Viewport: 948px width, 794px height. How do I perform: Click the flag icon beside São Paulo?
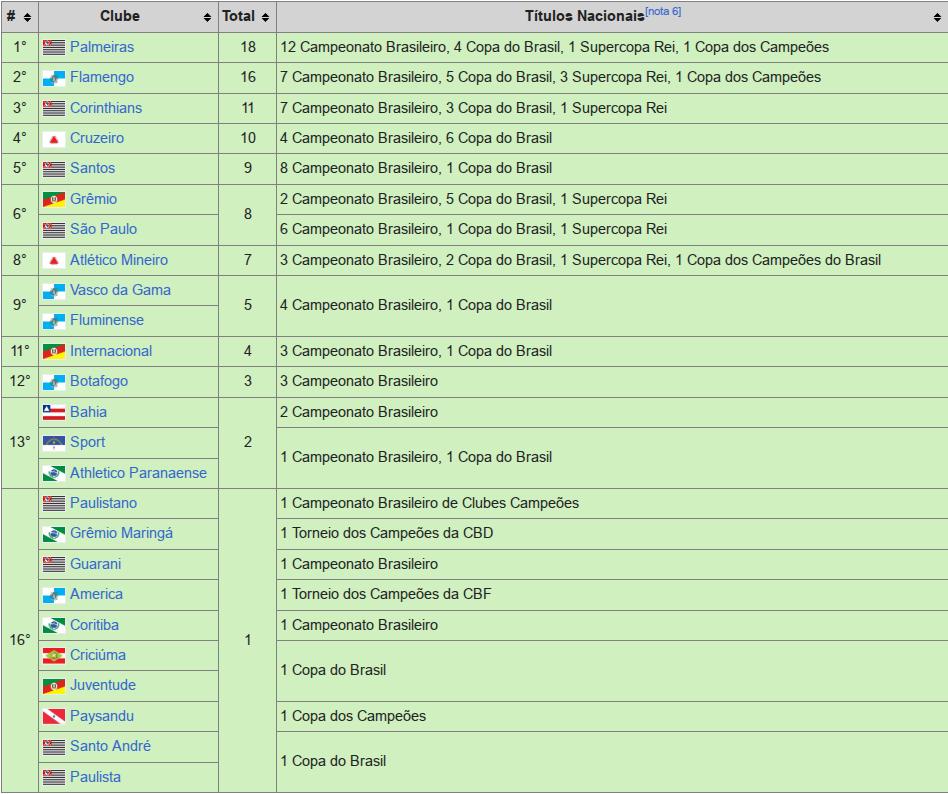(x=54, y=230)
